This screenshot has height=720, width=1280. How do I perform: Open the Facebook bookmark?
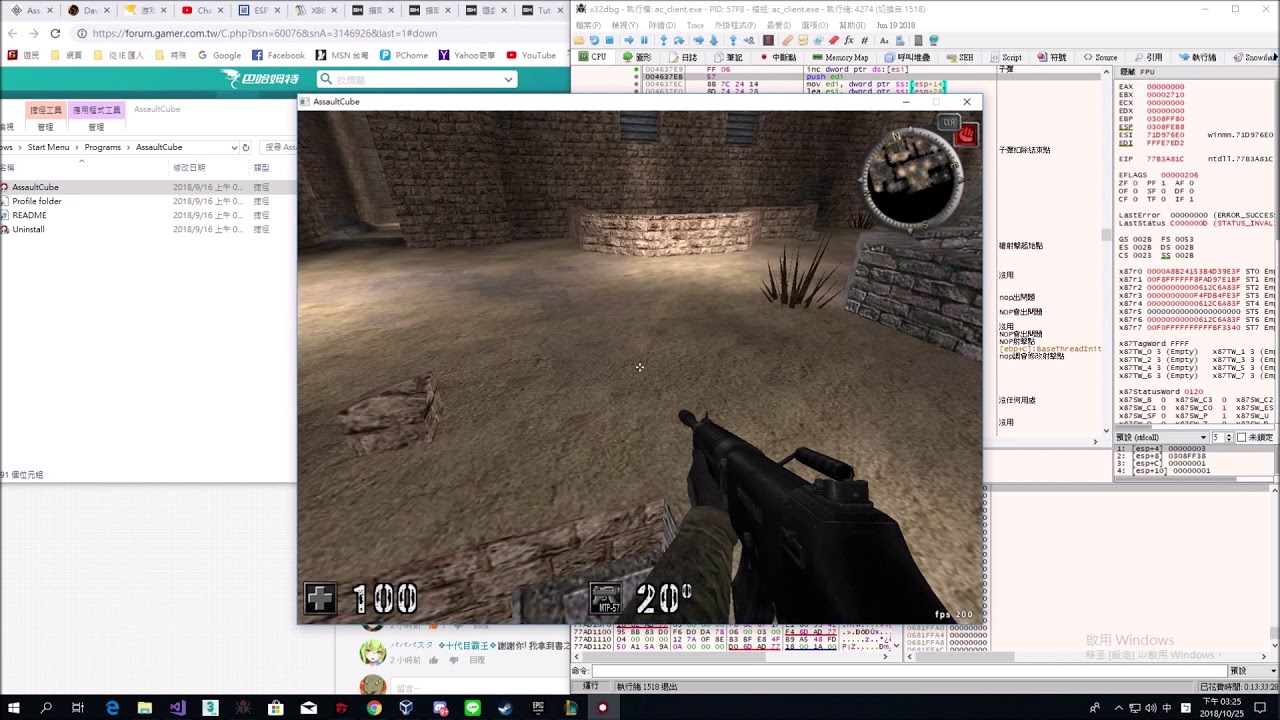point(279,55)
